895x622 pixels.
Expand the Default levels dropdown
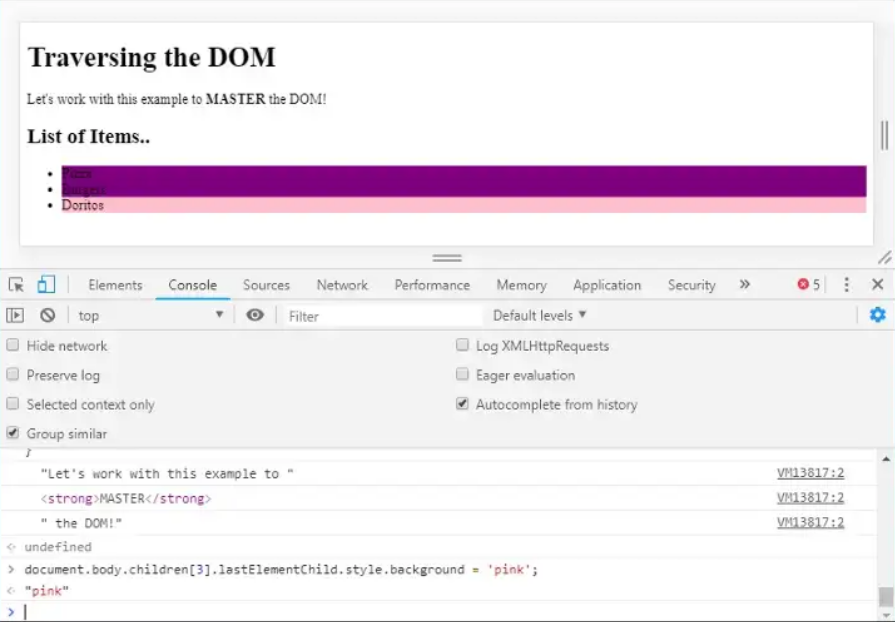coord(539,315)
